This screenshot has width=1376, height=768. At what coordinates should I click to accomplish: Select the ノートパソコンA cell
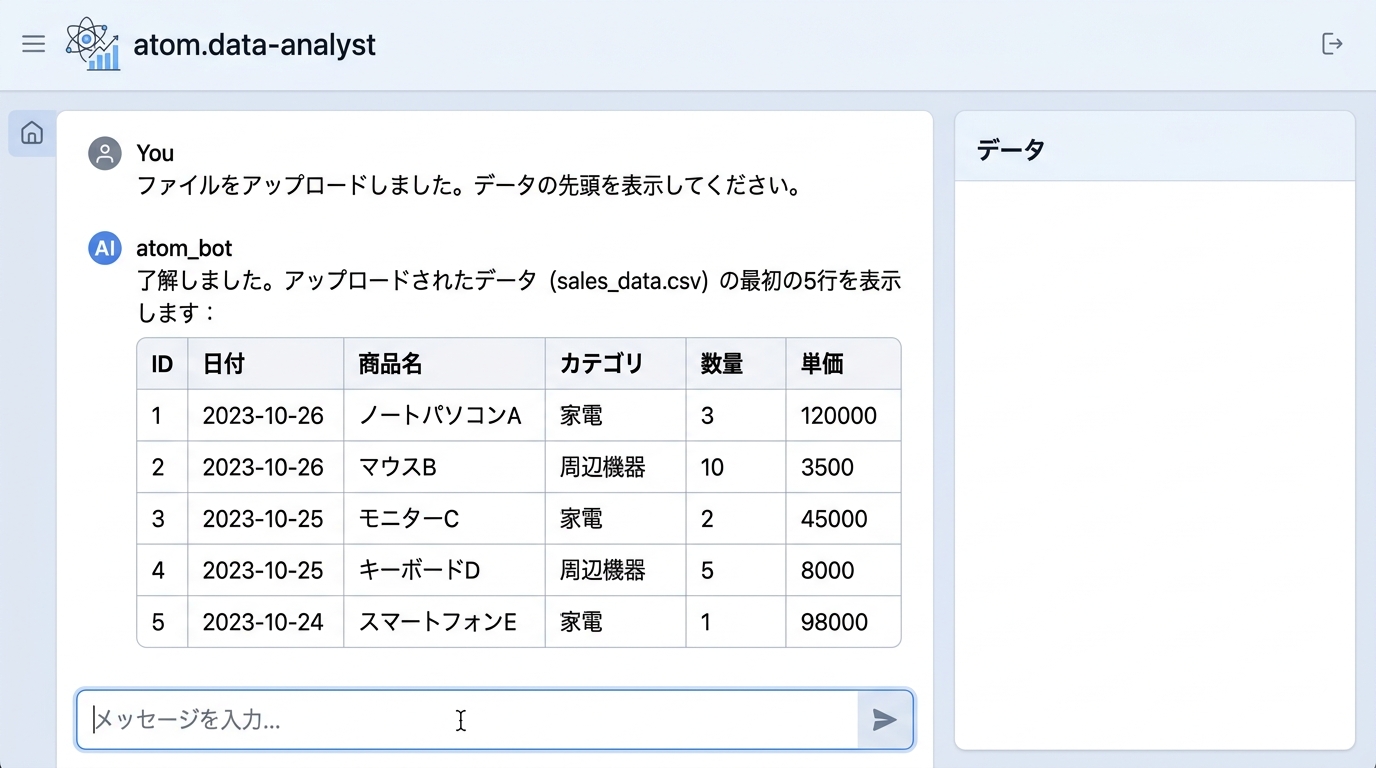440,416
